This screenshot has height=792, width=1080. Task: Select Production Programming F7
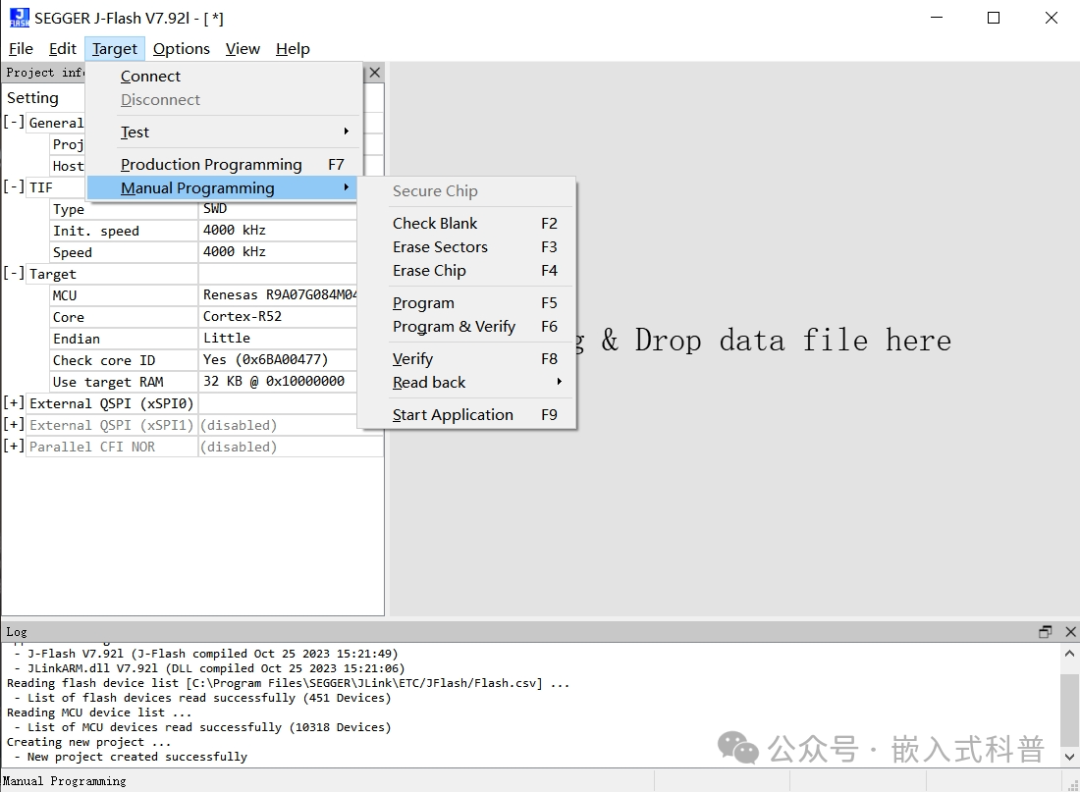point(224,165)
